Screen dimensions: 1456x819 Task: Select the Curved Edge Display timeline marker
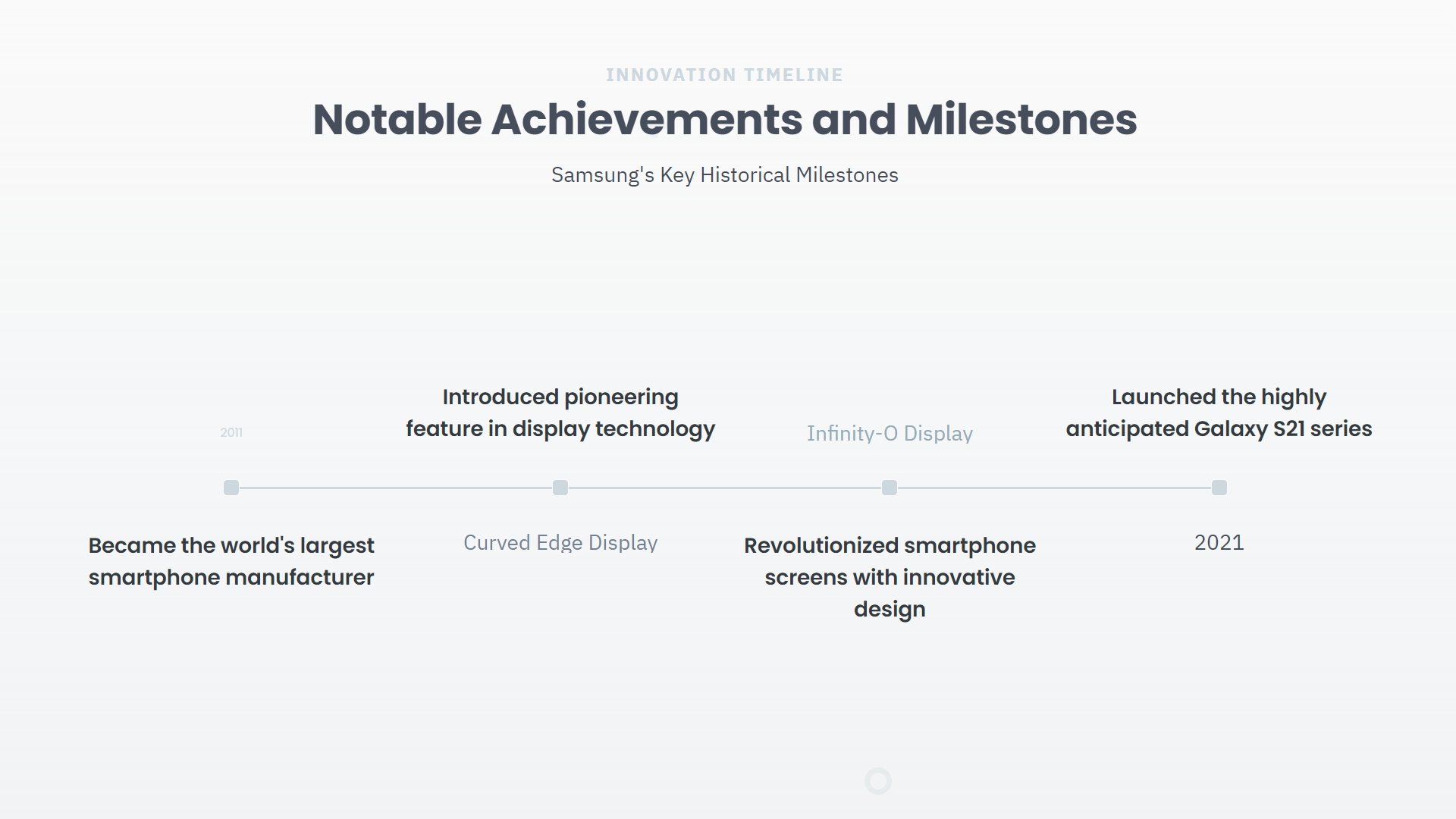(x=560, y=488)
